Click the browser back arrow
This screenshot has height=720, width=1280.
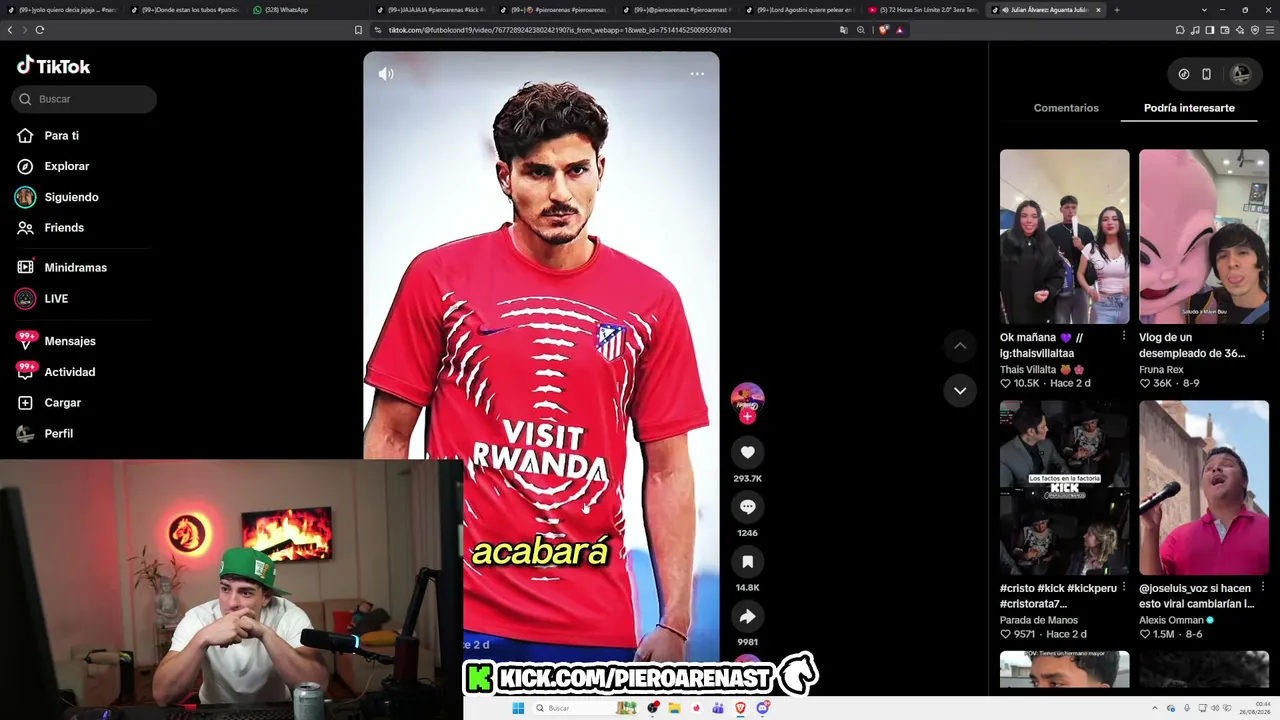pyautogui.click(x=10, y=30)
